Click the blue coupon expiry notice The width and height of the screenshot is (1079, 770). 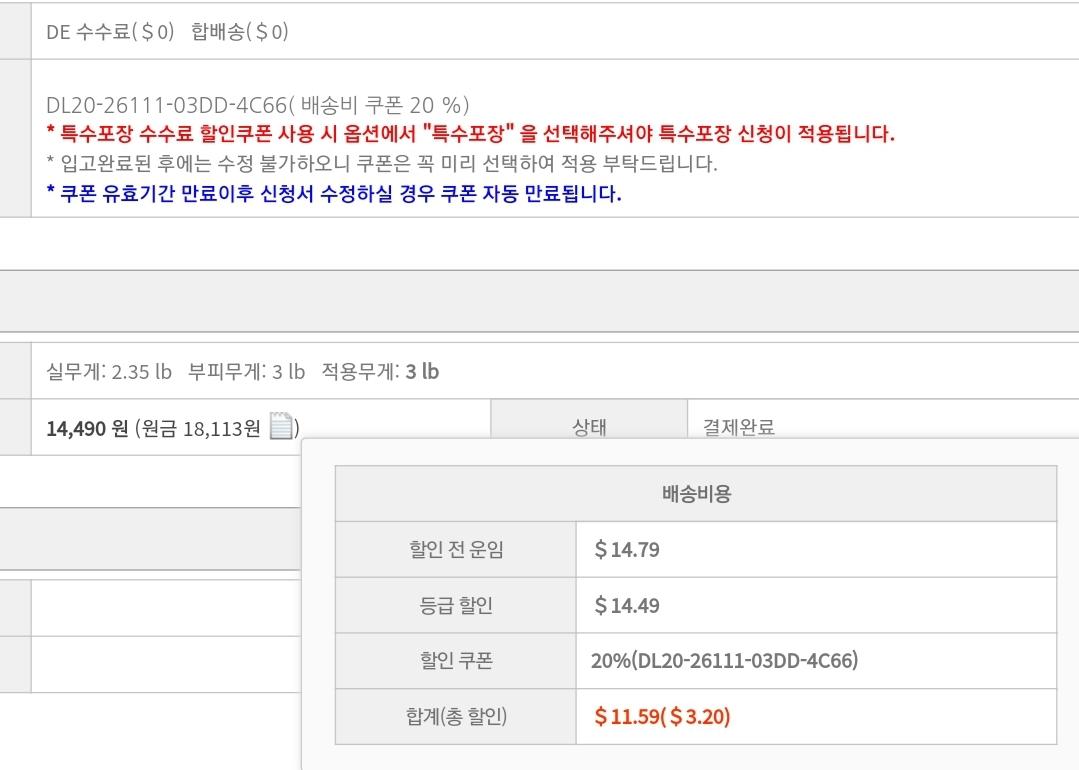coord(334,194)
